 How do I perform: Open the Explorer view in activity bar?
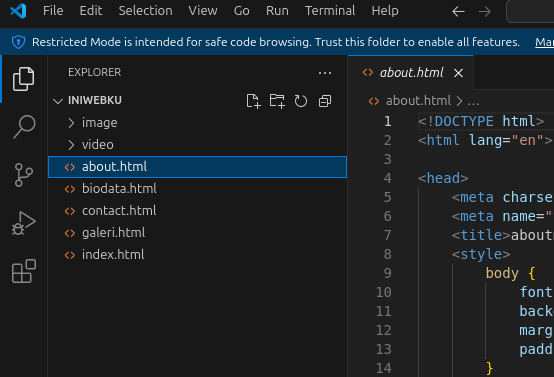coord(24,78)
